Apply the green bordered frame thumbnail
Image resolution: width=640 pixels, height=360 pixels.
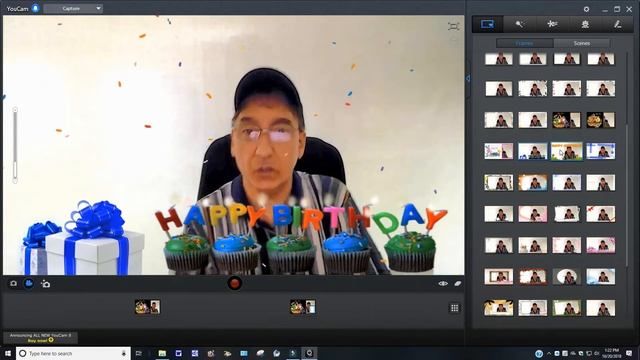(567, 308)
